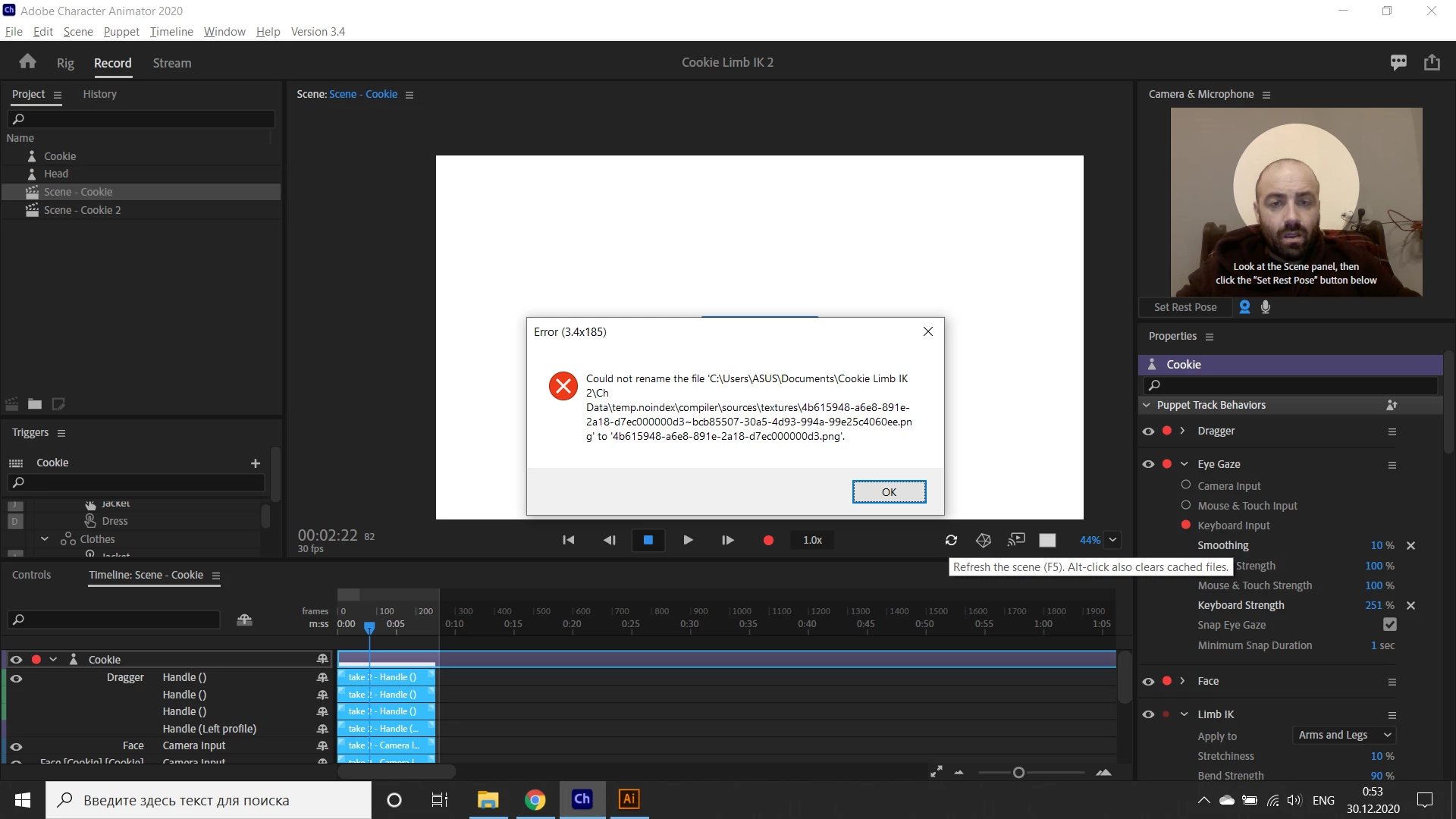Open the scene zoom percentage dropdown
This screenshot has height=819, width=1456.
[1112, 540]
